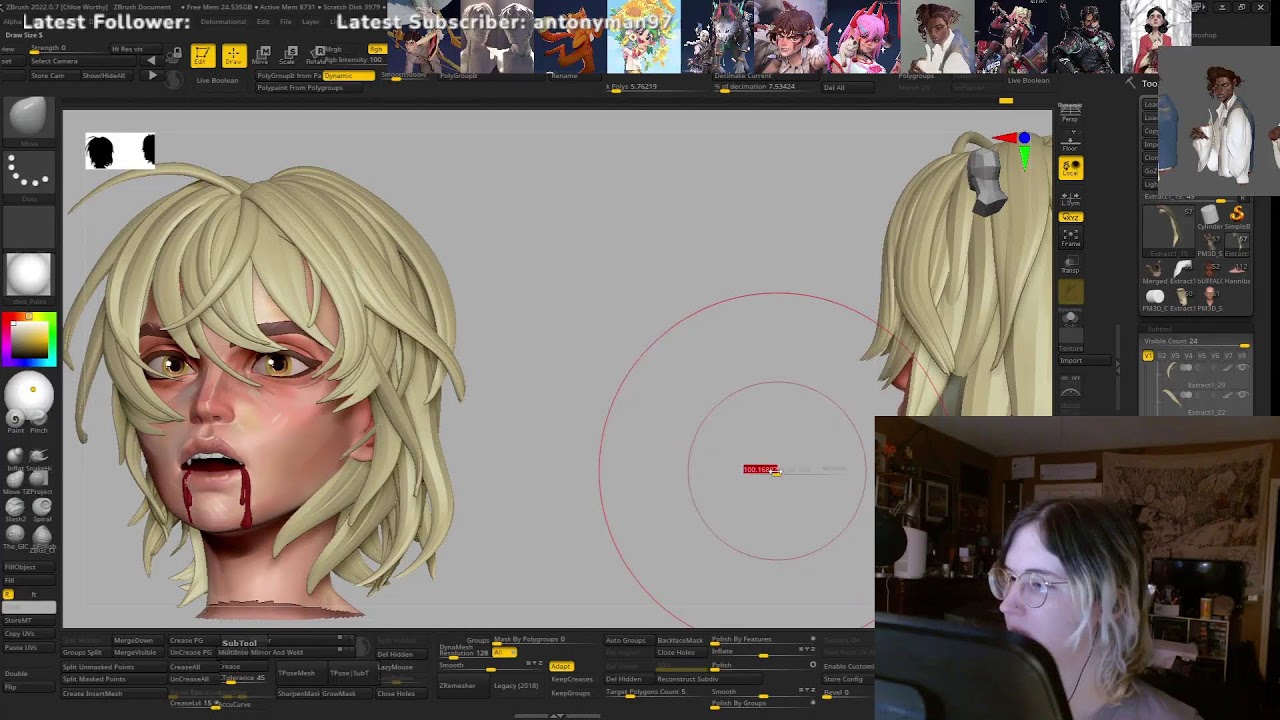Click the camera lock icon

tap(176, 53)
